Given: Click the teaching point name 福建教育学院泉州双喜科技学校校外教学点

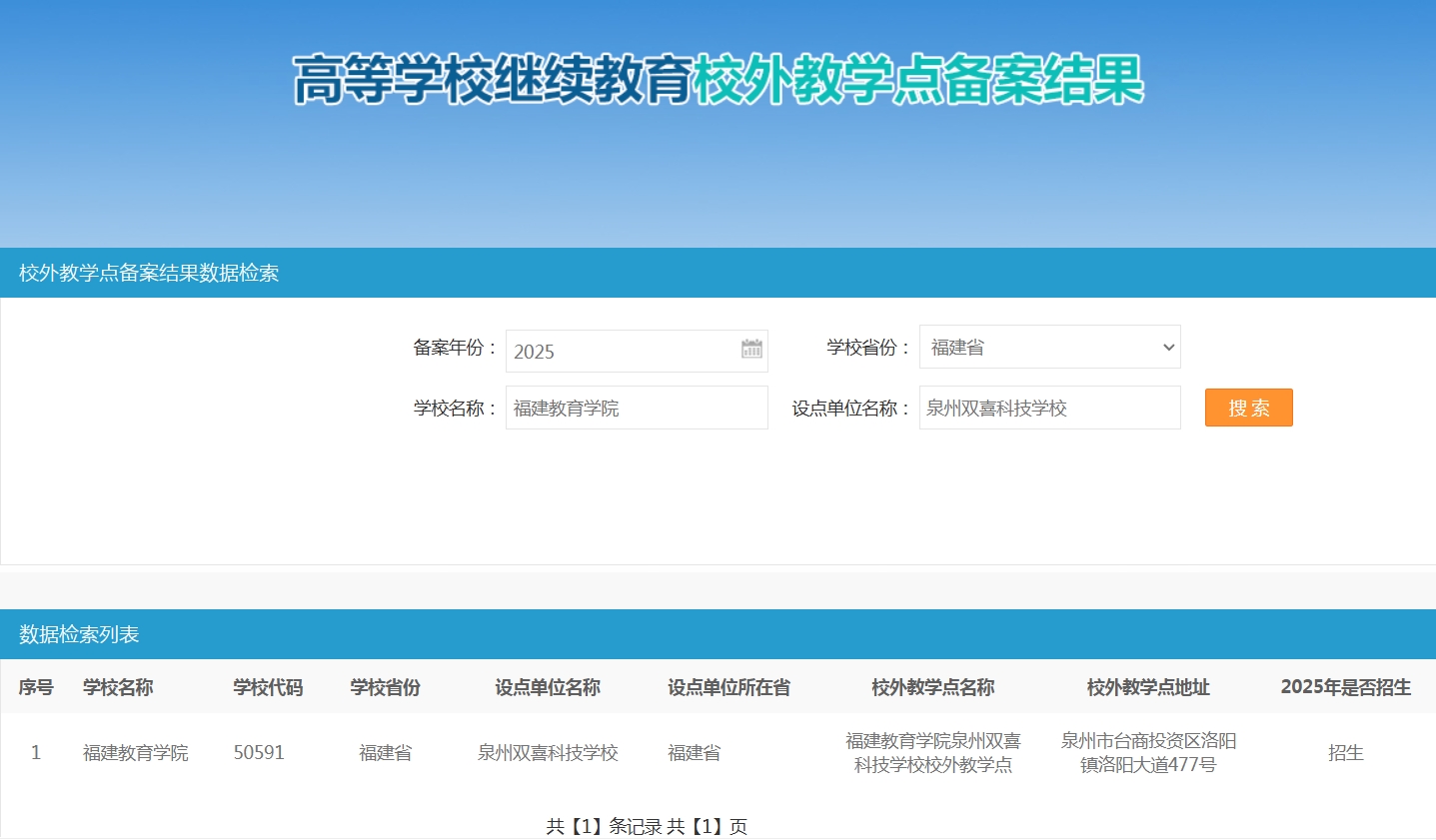Looking at the screenshot, I should (932, 753).
